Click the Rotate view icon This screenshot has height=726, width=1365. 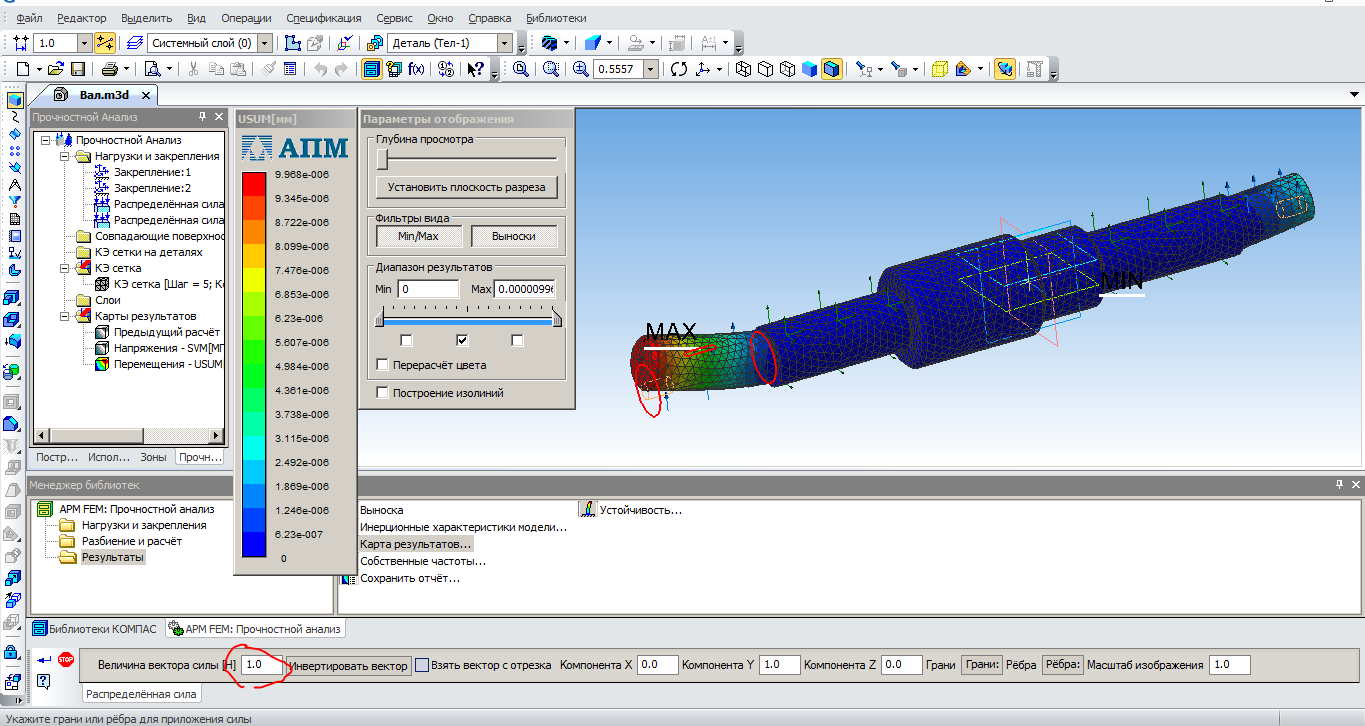click(x=679, y=69)
